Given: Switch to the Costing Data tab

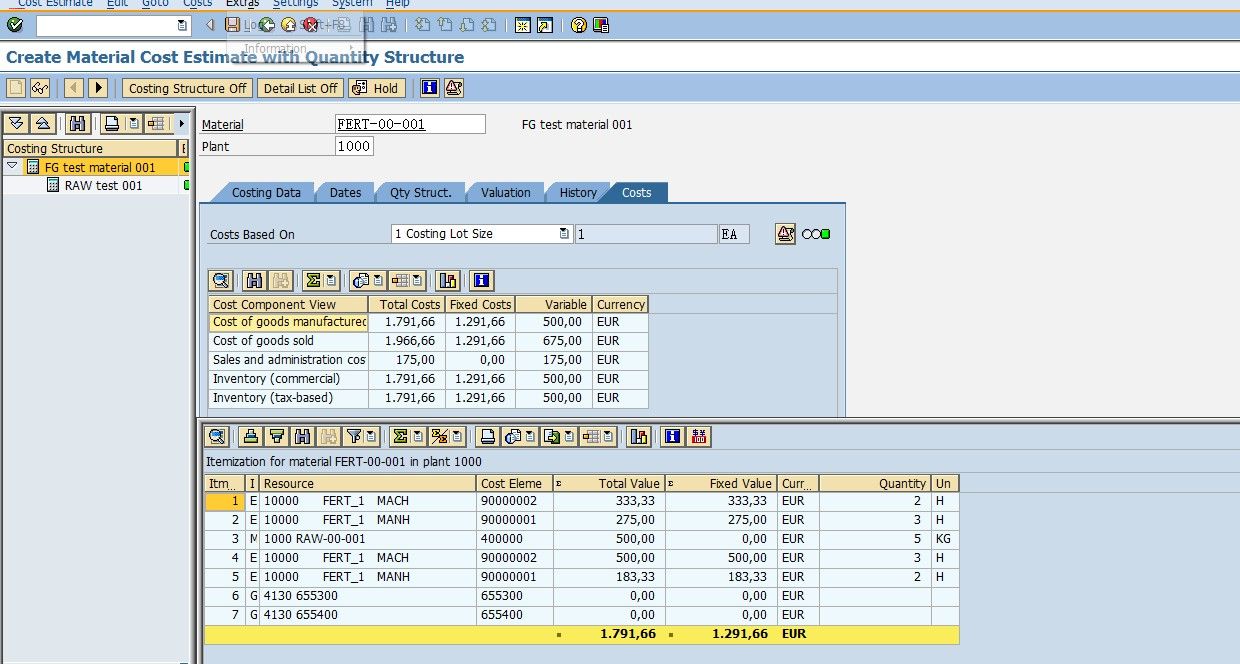Looking at the screenshot, I should click(265, 192).
